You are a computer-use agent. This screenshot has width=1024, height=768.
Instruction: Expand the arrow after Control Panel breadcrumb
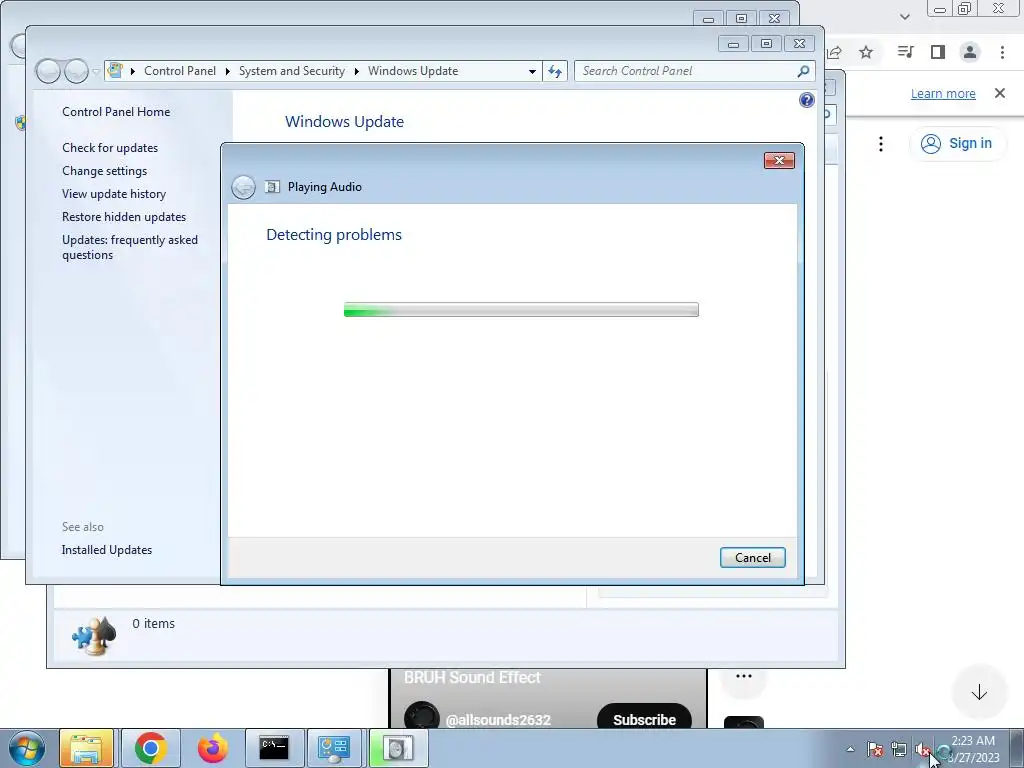click(x=227, y=71)
